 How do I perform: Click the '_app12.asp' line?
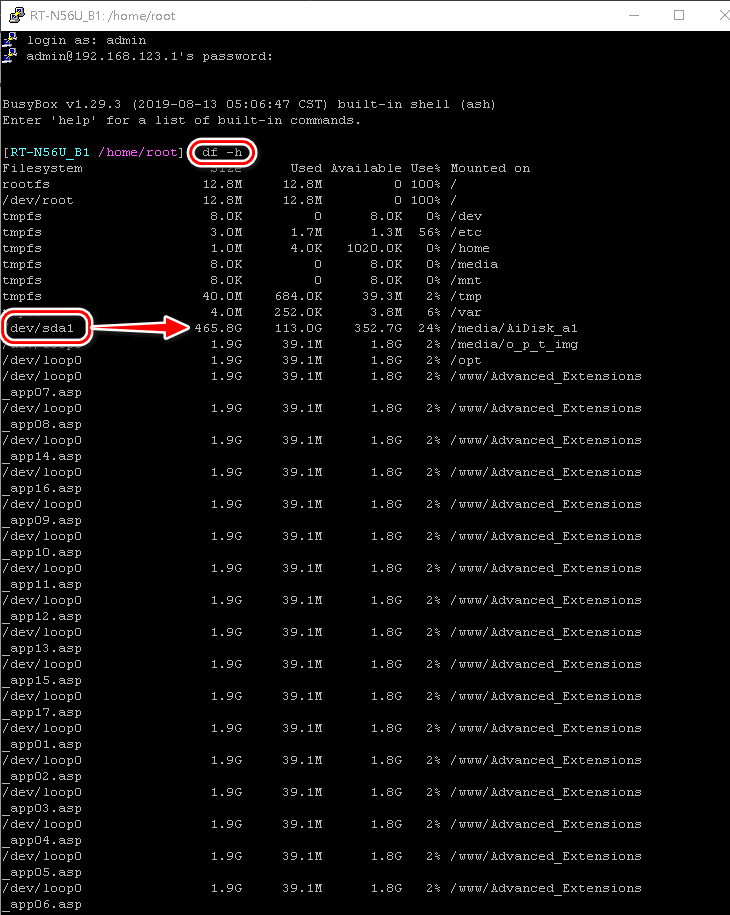pos(42,617)
